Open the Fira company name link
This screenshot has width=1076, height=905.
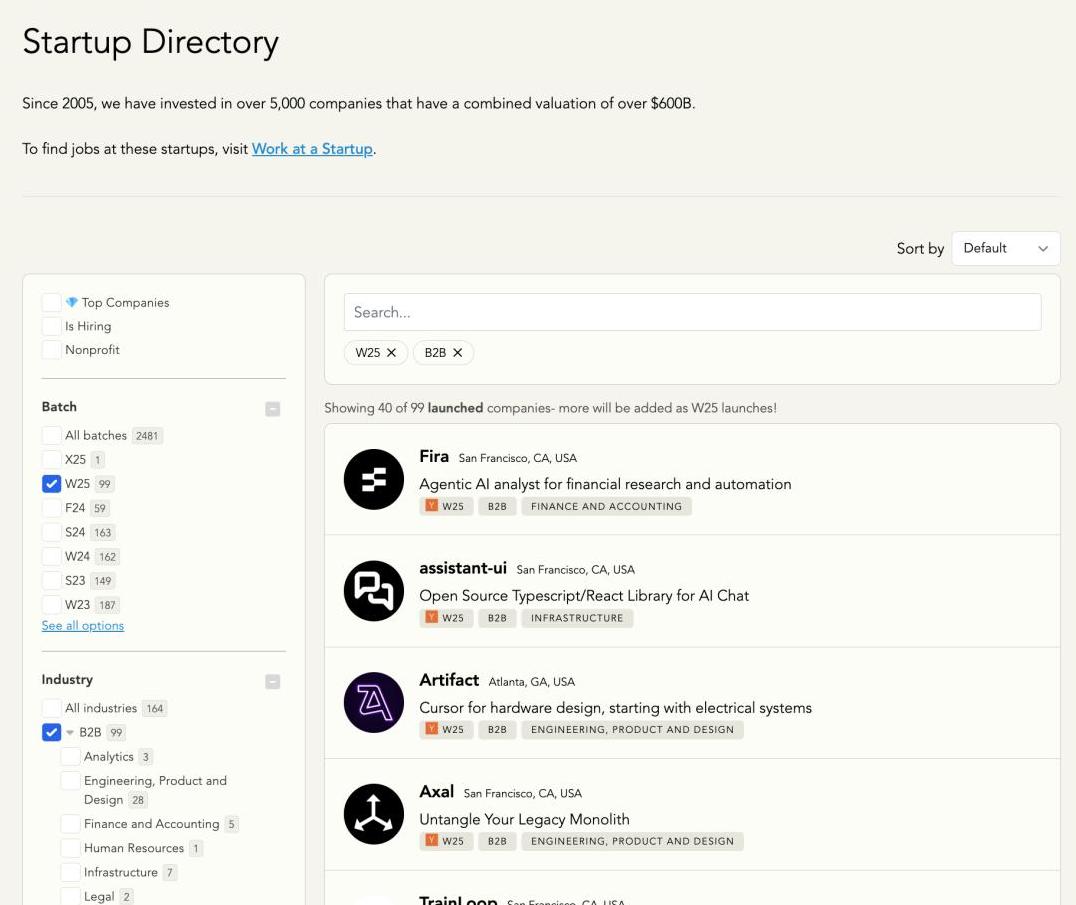434,456
